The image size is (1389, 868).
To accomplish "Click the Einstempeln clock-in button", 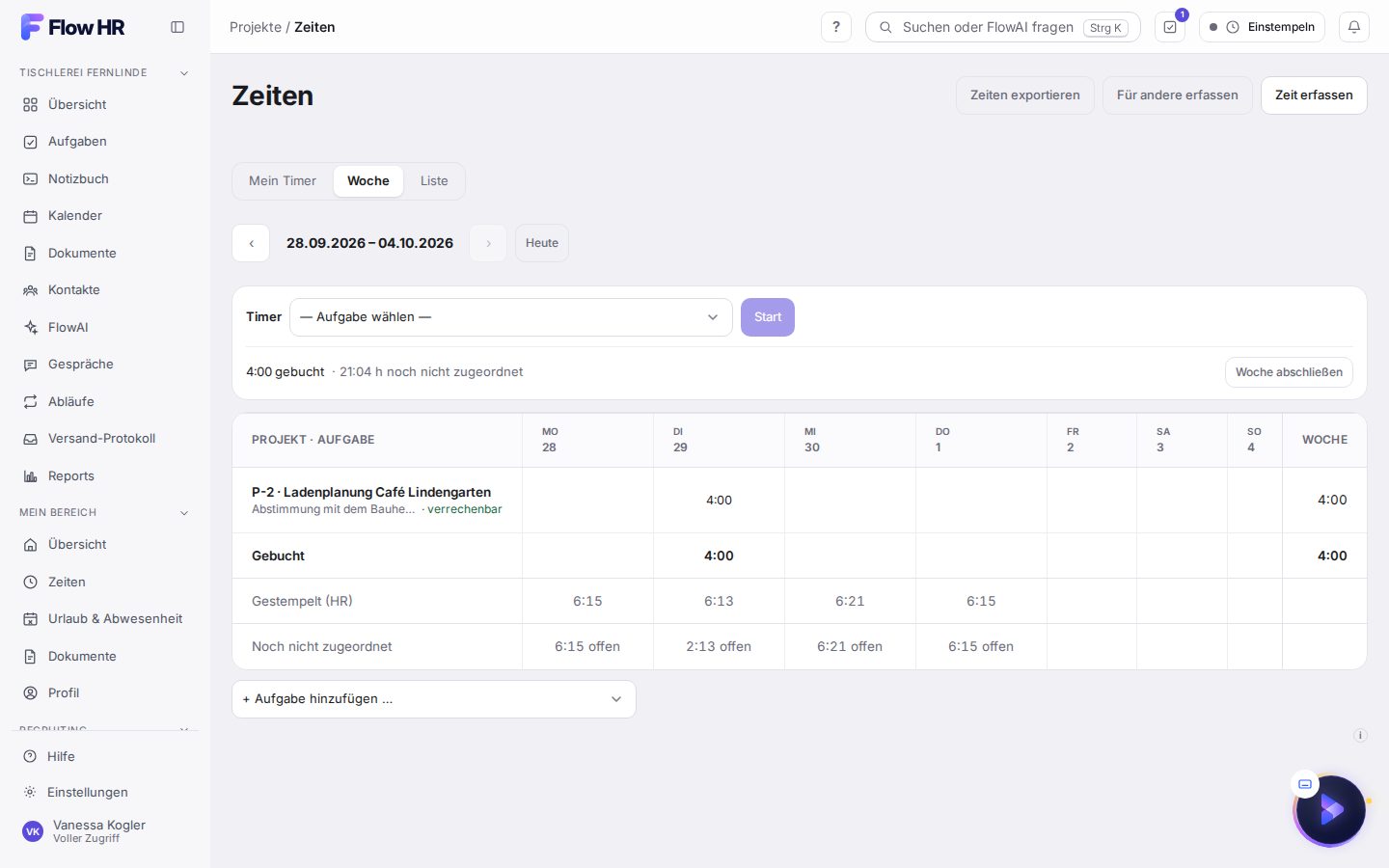I will [1262, 27].
